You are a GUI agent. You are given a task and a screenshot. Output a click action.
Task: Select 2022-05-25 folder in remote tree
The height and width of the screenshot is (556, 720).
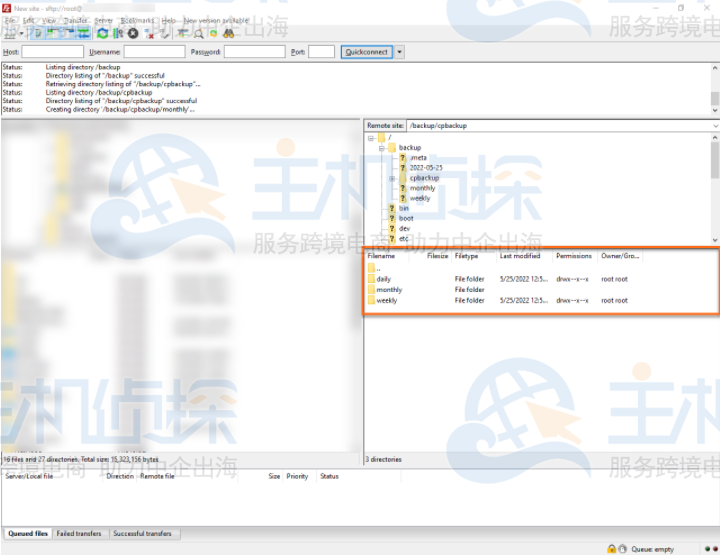(x=426, y=168)
